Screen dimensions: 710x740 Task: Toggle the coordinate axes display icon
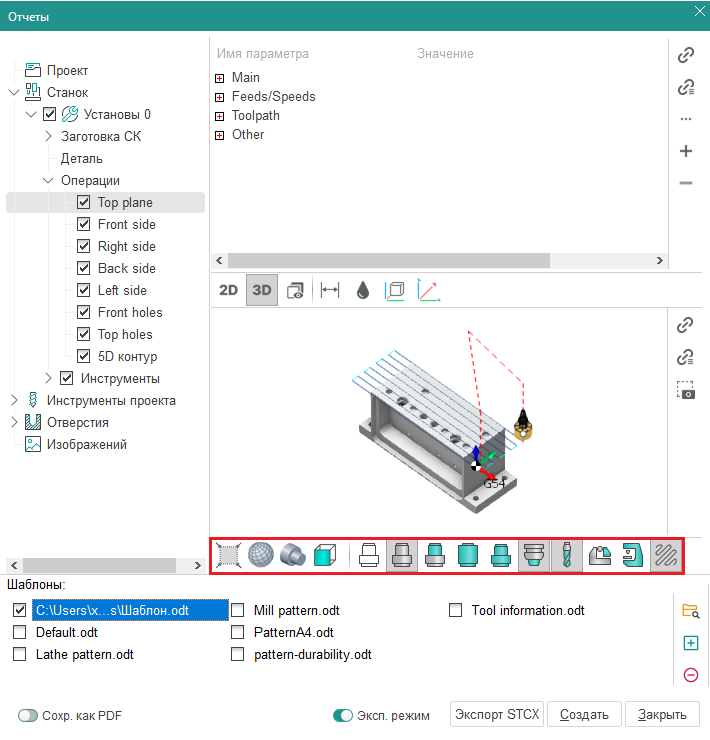pyautogui.click(x=428, y=290)
